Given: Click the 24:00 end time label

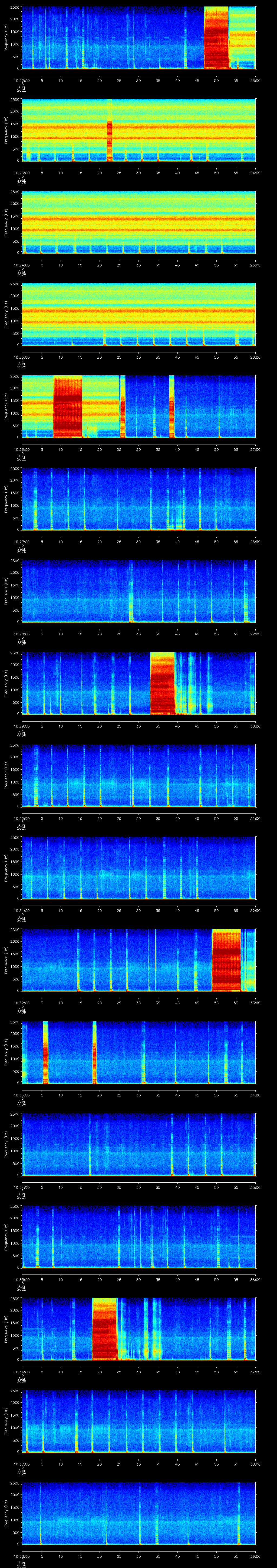Looking at the screenshot, I should [255, 173].
